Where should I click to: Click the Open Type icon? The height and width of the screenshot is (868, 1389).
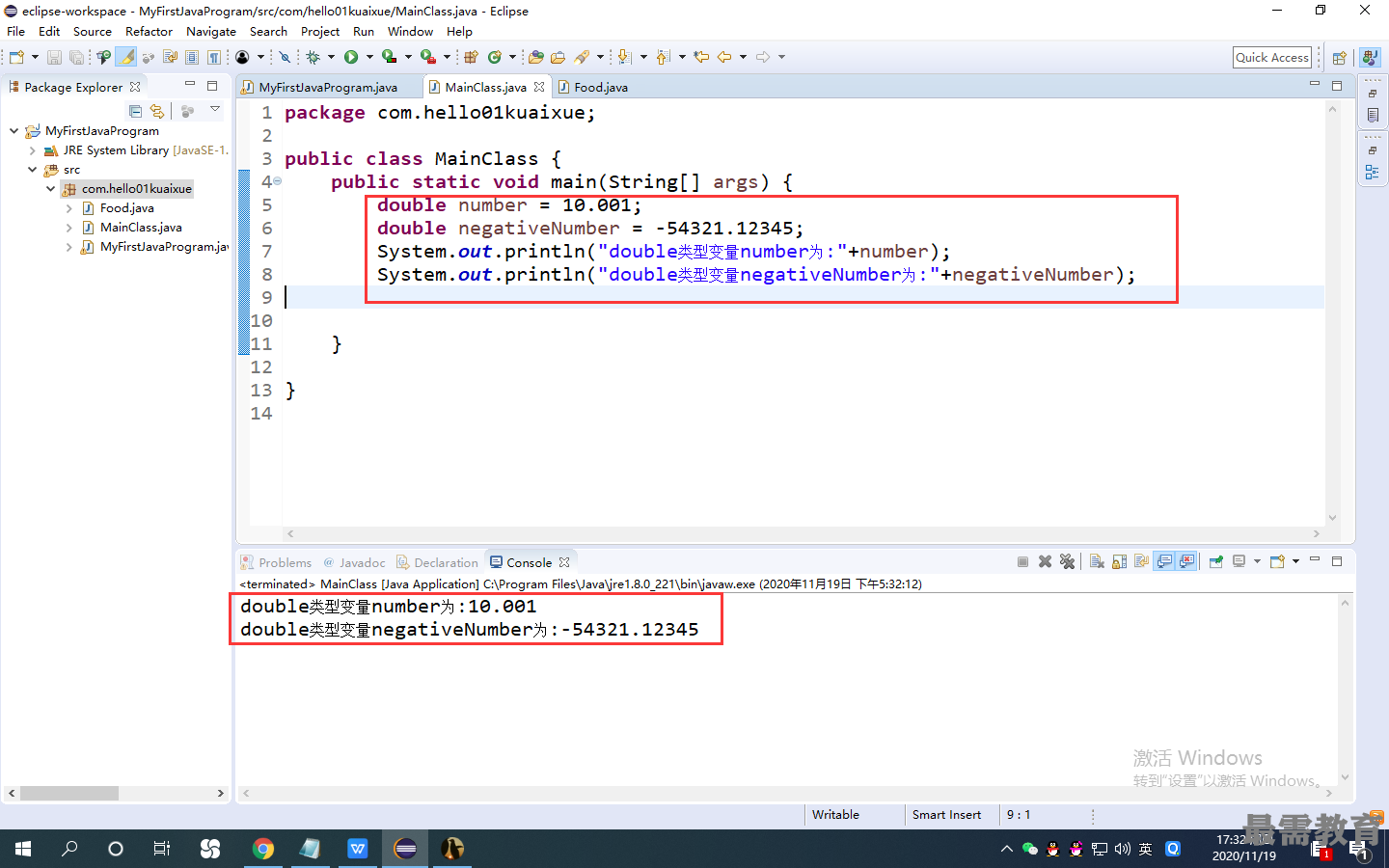click(x=535, y=57)
